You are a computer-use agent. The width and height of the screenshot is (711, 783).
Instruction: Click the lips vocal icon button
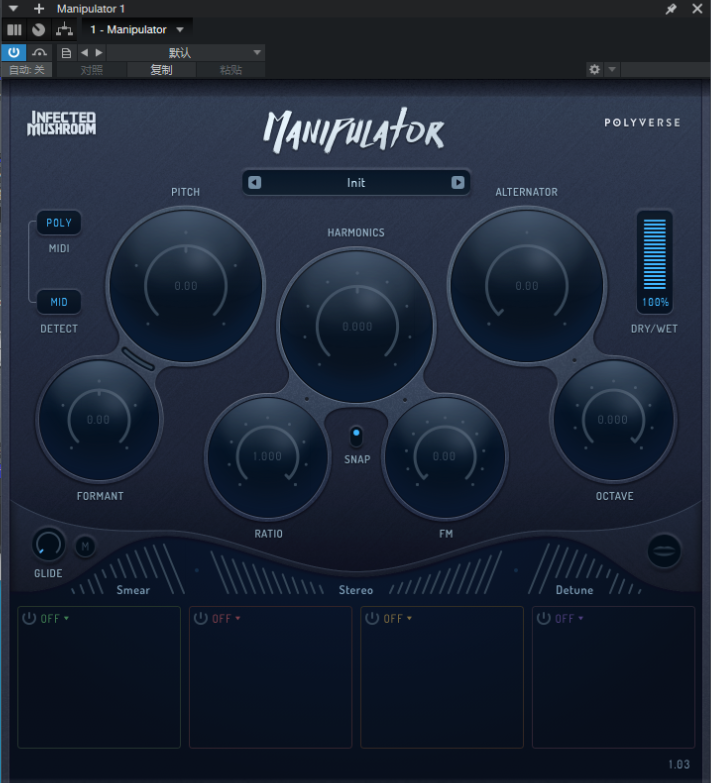664,550
